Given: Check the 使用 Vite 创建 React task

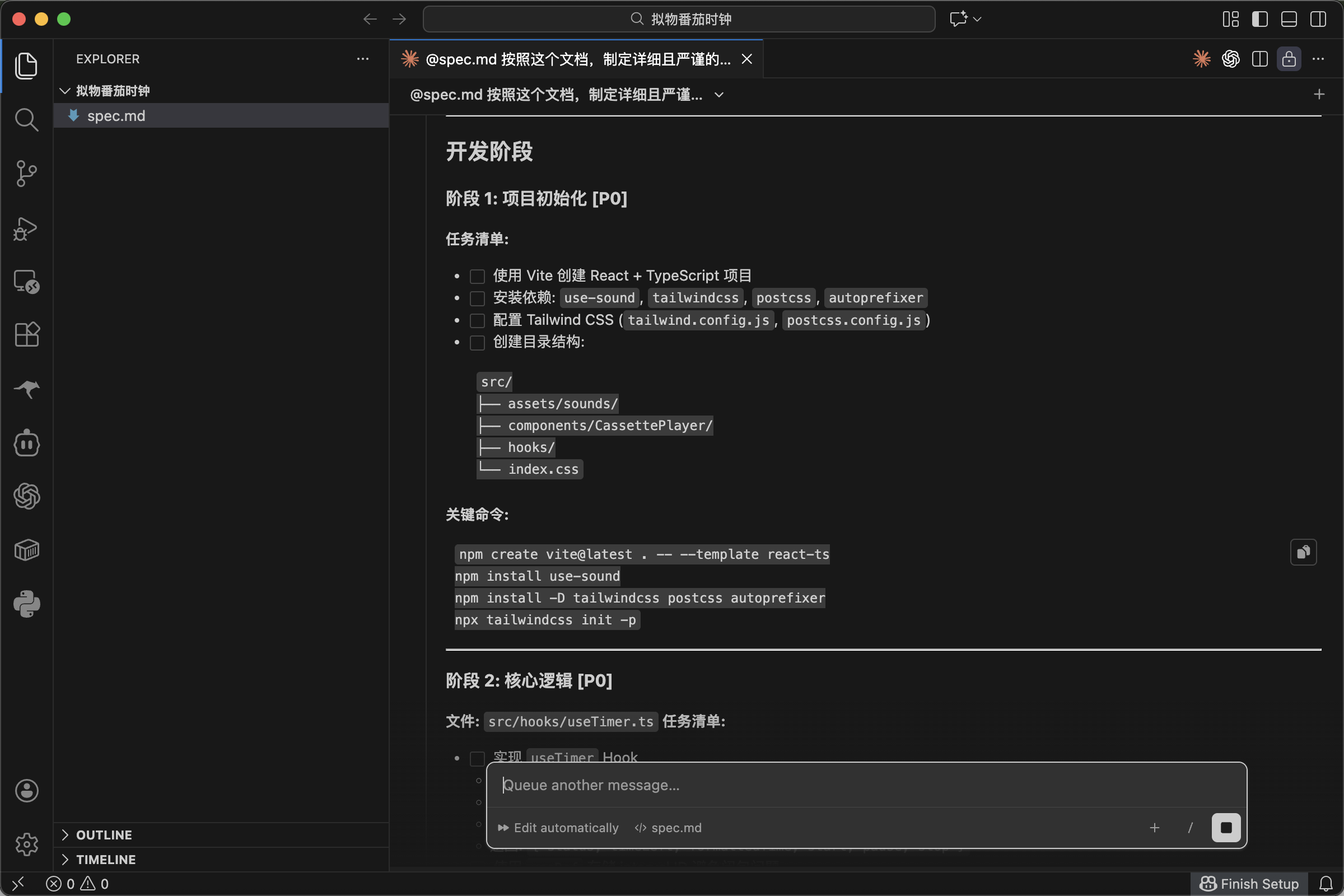Looking at the screenshot, I should tap(477, 277).
